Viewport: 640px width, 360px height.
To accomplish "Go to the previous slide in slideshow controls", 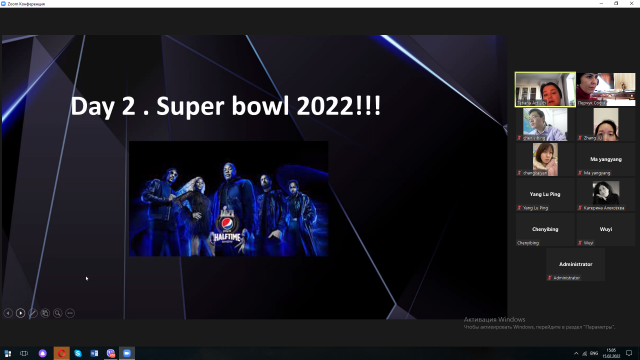I will click(x=8, y=313).
